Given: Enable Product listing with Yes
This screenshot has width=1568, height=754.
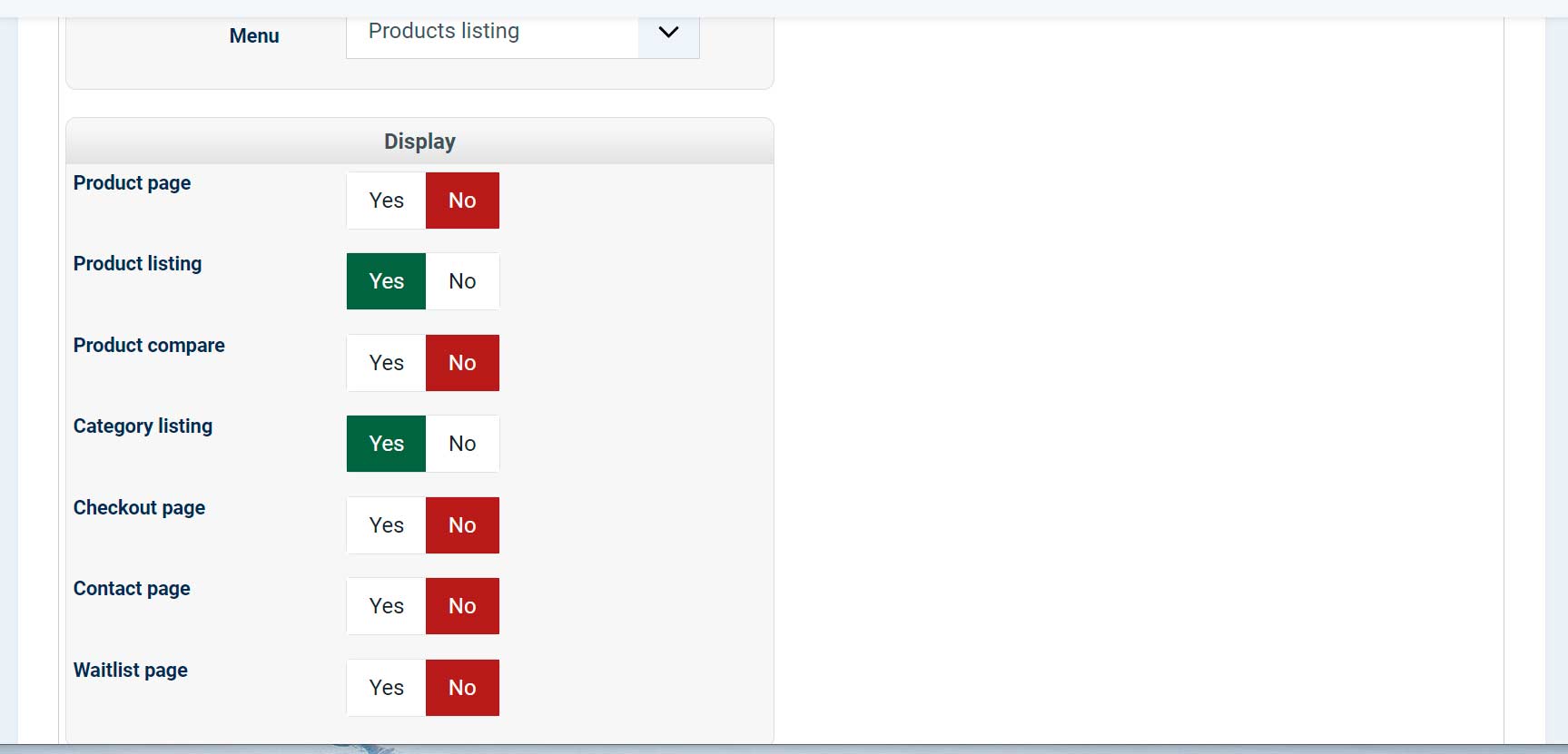Looking at the screenshot, I should (386, 281).
